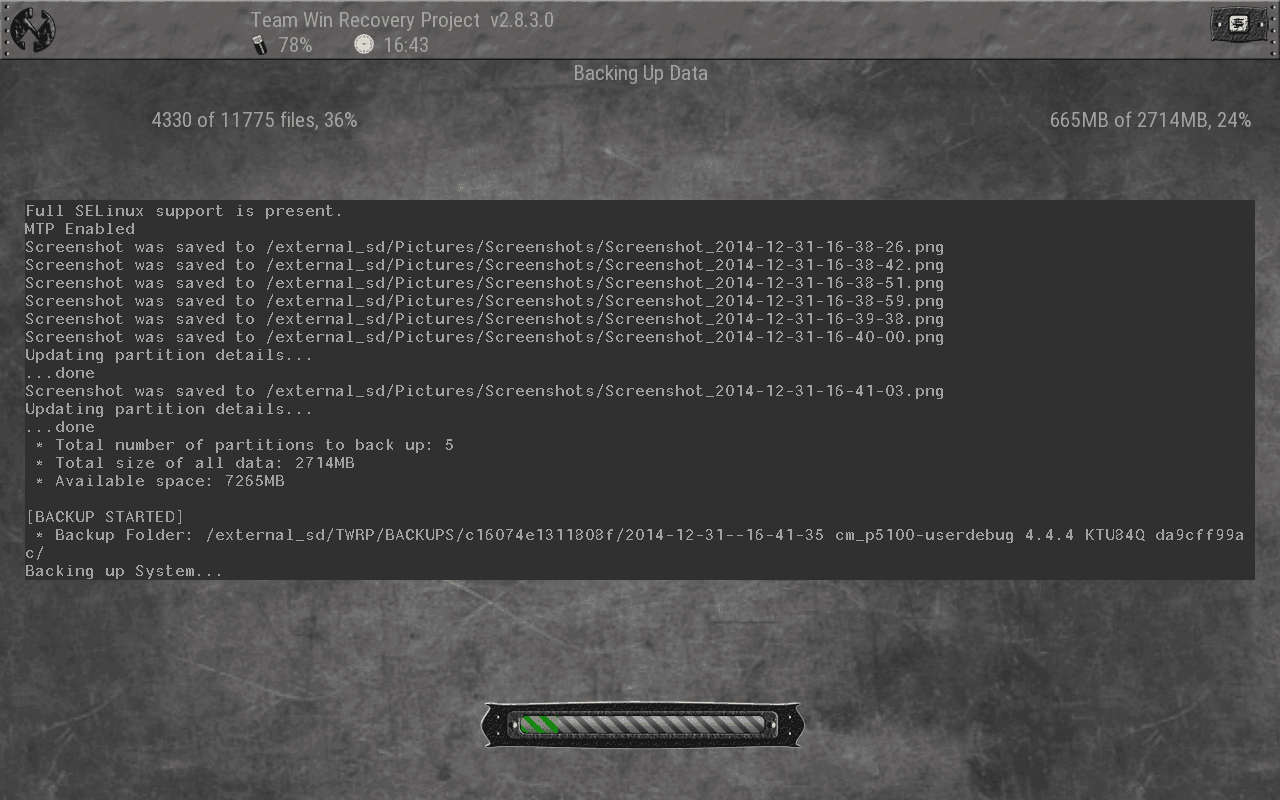The image size is (1280, 800).
Task: Click the Screenshot_2014-12-31-16-39-38.png log line
Action: tap(484, 319)
